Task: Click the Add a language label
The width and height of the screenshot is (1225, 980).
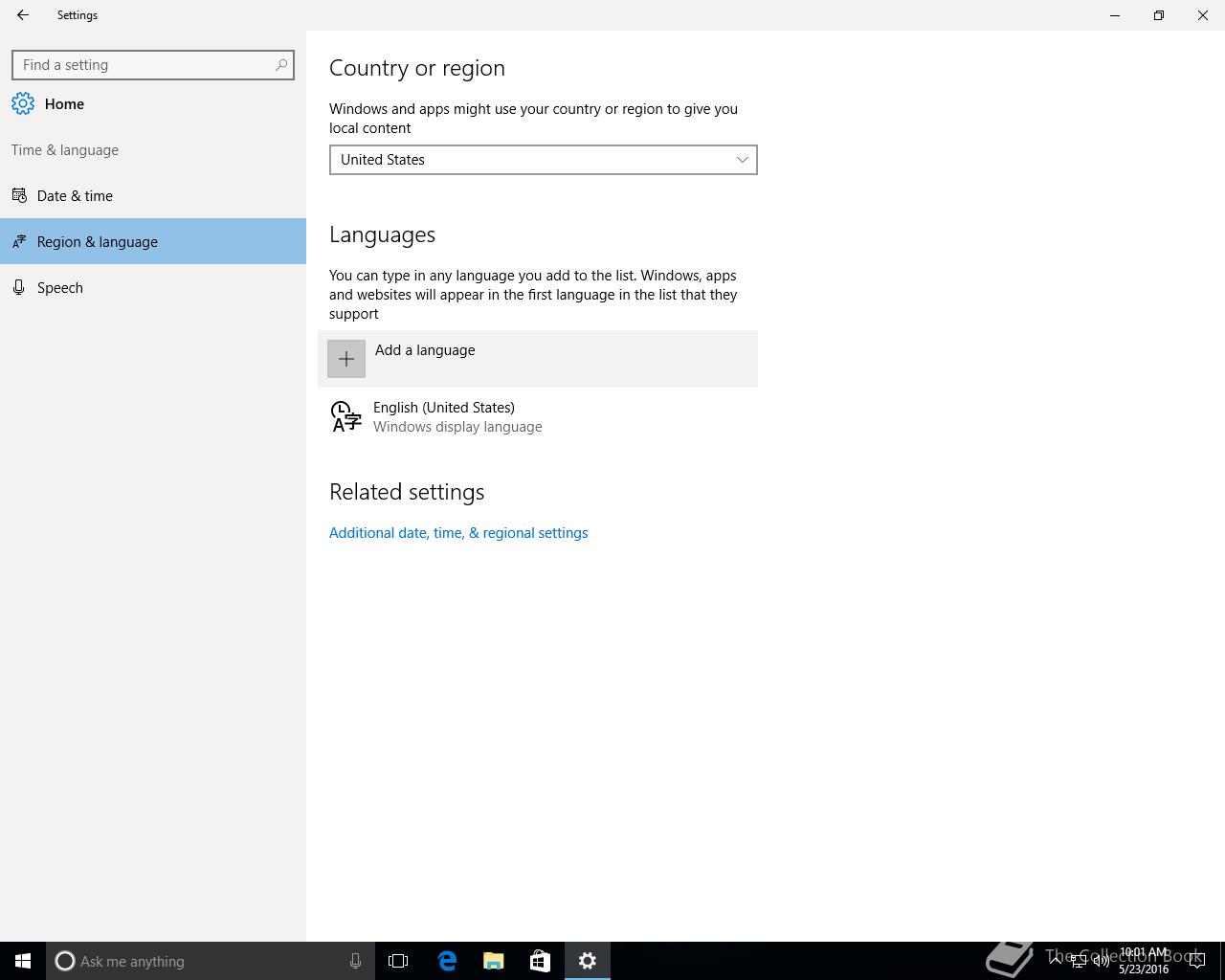Action: (x=425, y=350)
